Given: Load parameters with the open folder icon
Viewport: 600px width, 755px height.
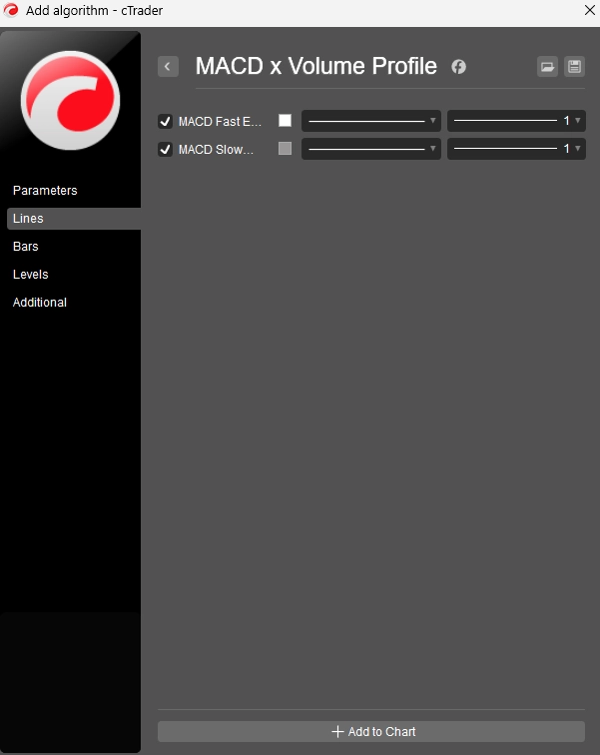Looking at the screenshot, I should [548, 66].
